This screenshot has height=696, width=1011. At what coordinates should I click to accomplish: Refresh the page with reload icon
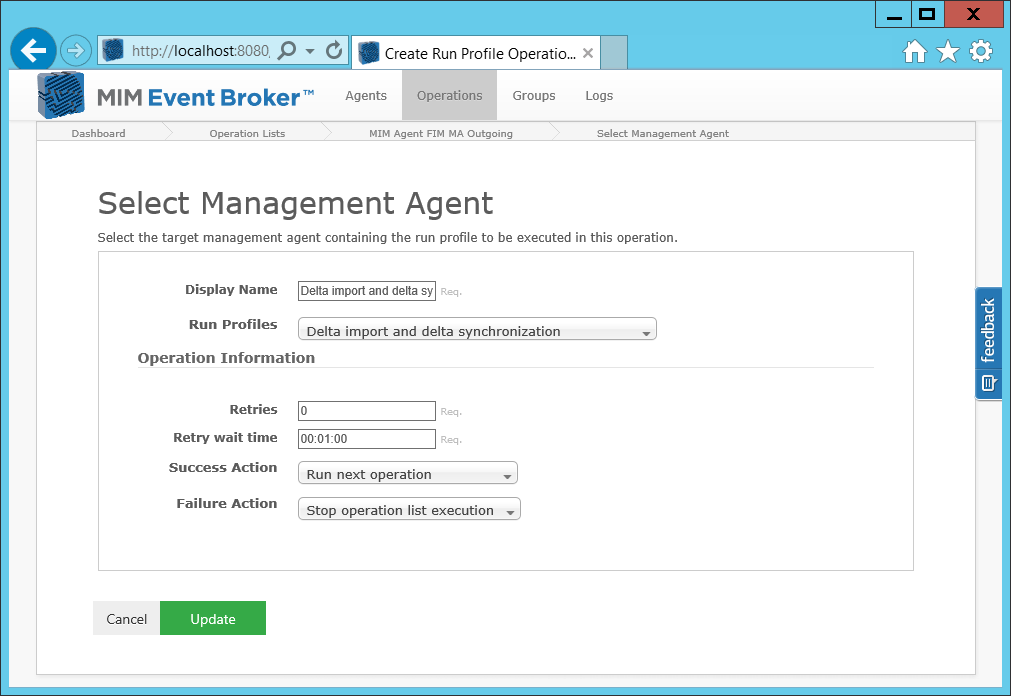coord(334,50)
